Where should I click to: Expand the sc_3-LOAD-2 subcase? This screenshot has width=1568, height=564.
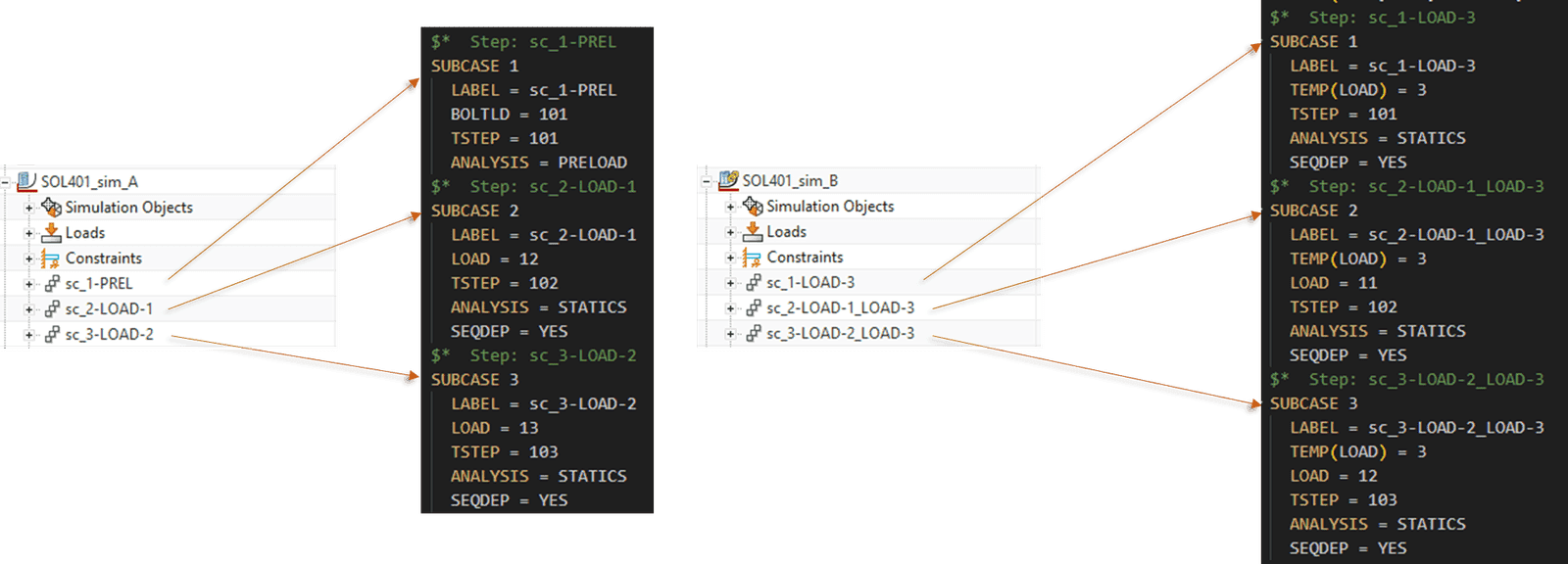(x=28, y=335)
